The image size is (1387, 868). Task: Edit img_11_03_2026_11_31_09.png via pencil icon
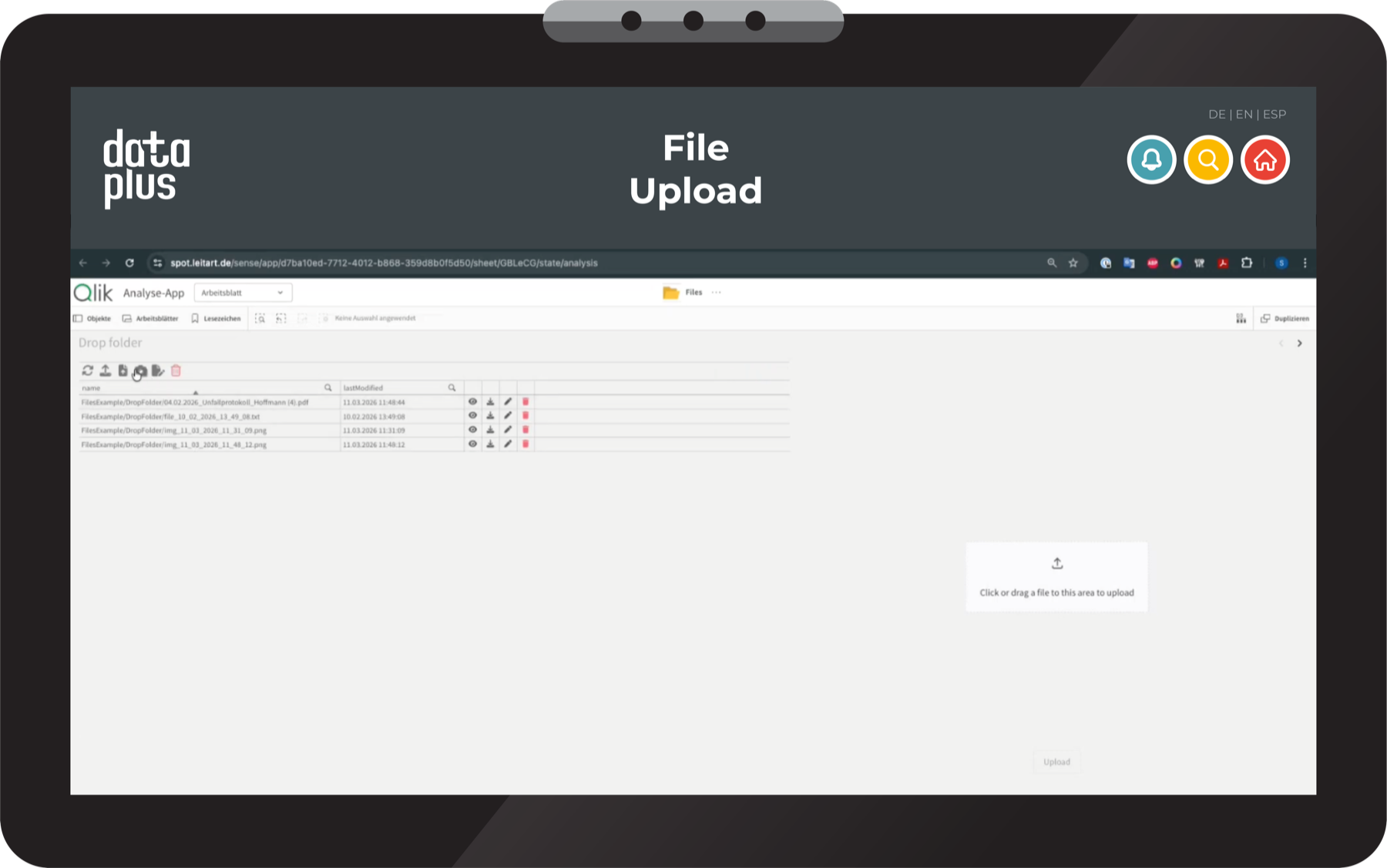[x=508, y=430]
